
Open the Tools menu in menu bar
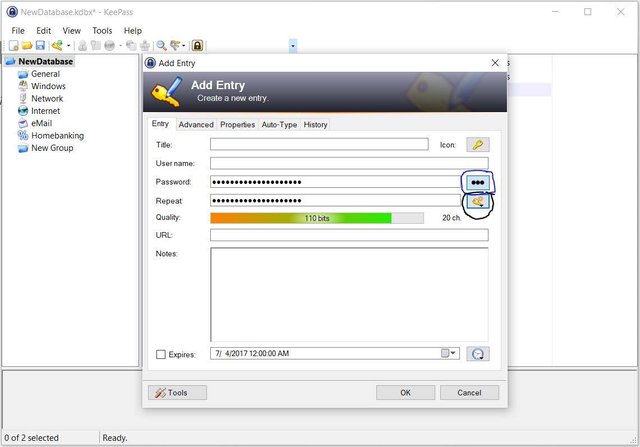102,31
